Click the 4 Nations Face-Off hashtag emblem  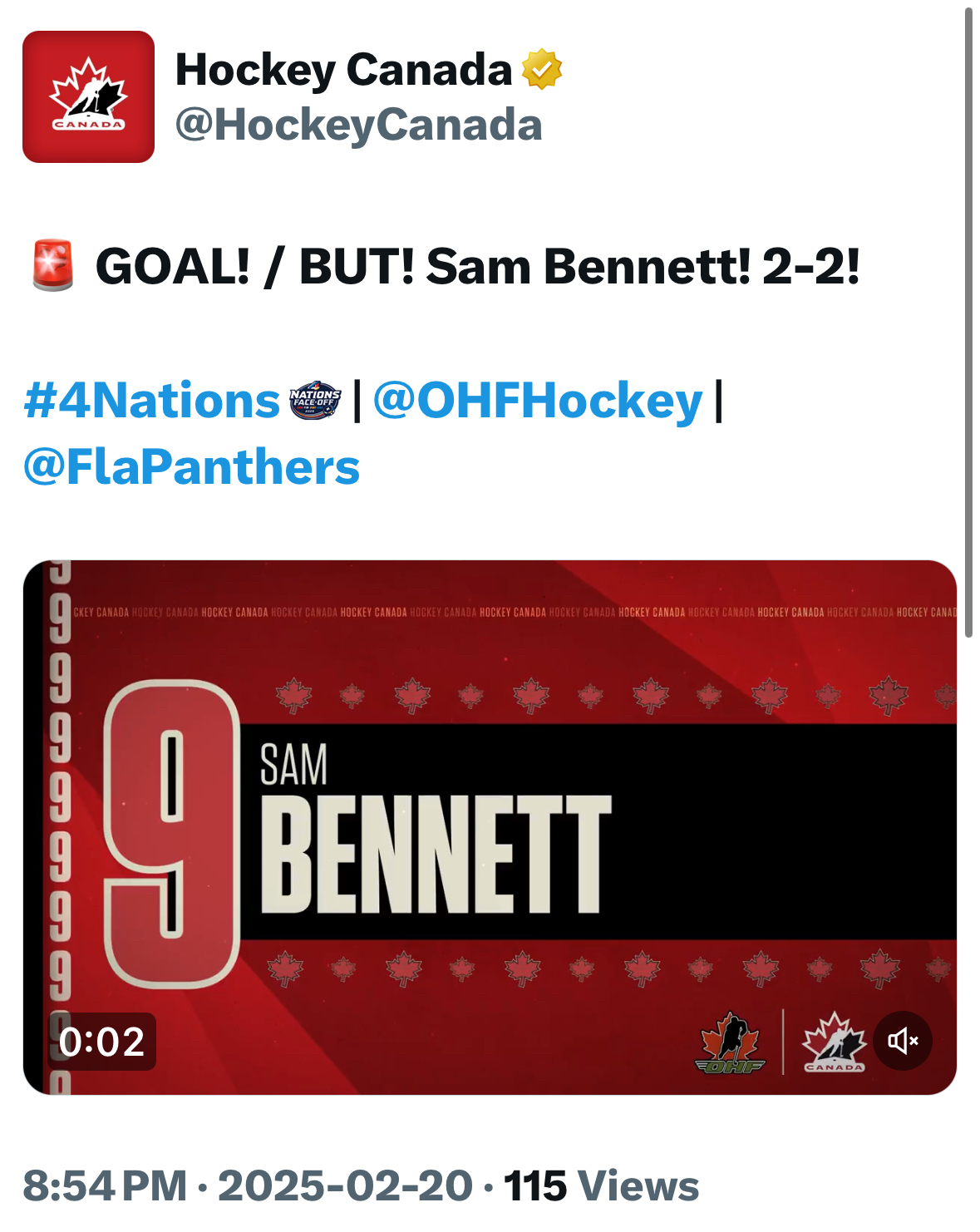click(x=315, y=401)
